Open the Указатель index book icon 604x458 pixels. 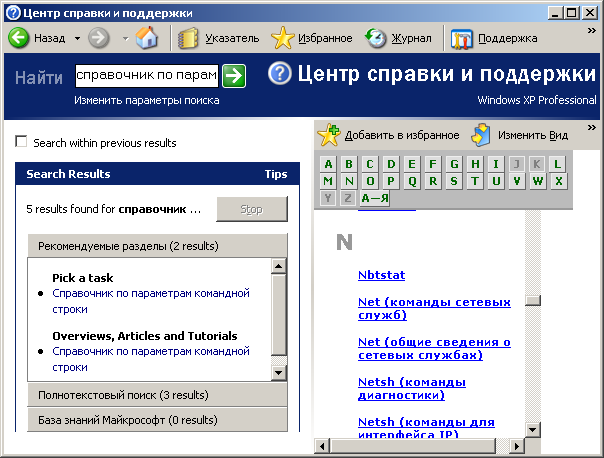point(188,38)
